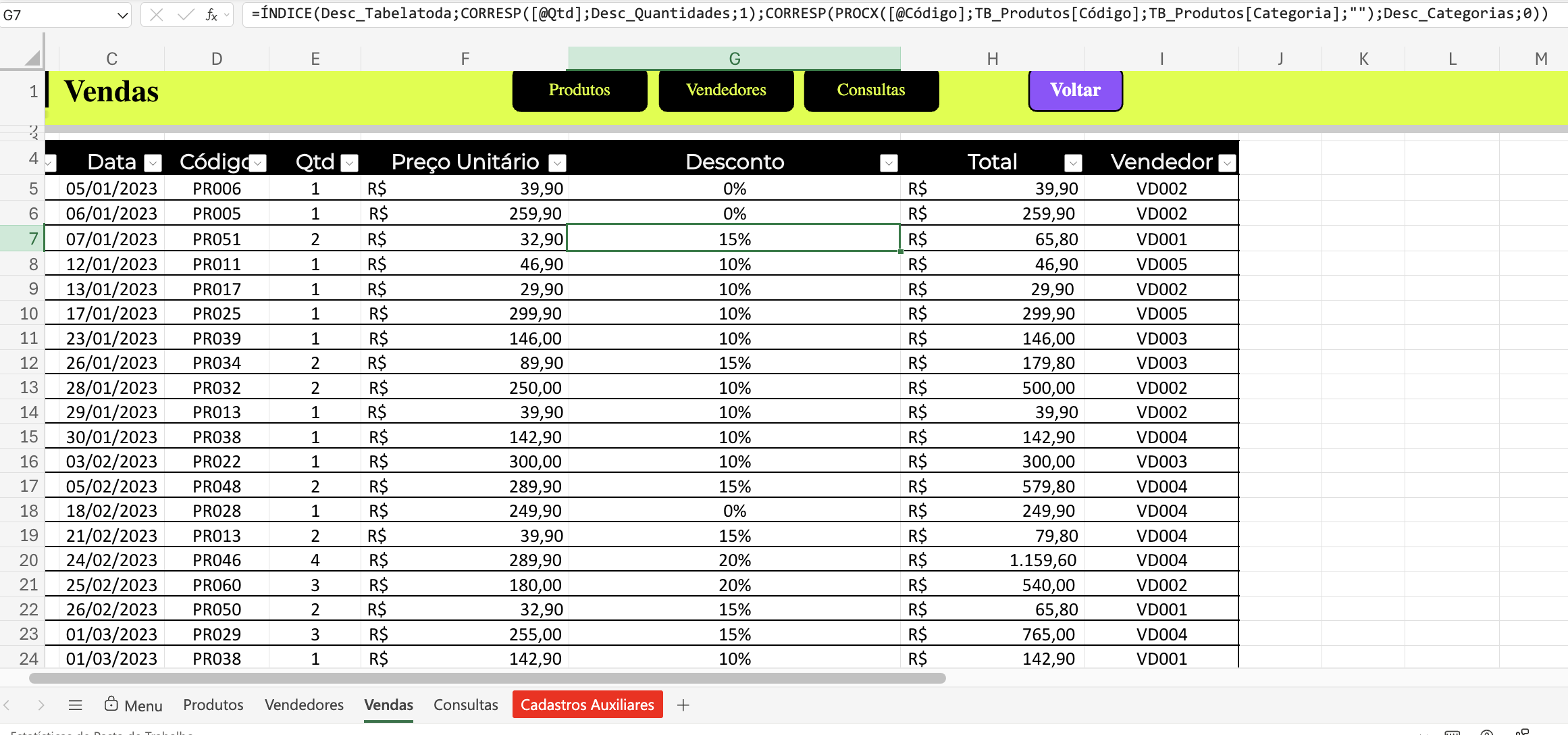Expand the Name Box dropdown arrow
Image resolution: width=1568 pixels, height=735 pixels.
tap(122, 15)
